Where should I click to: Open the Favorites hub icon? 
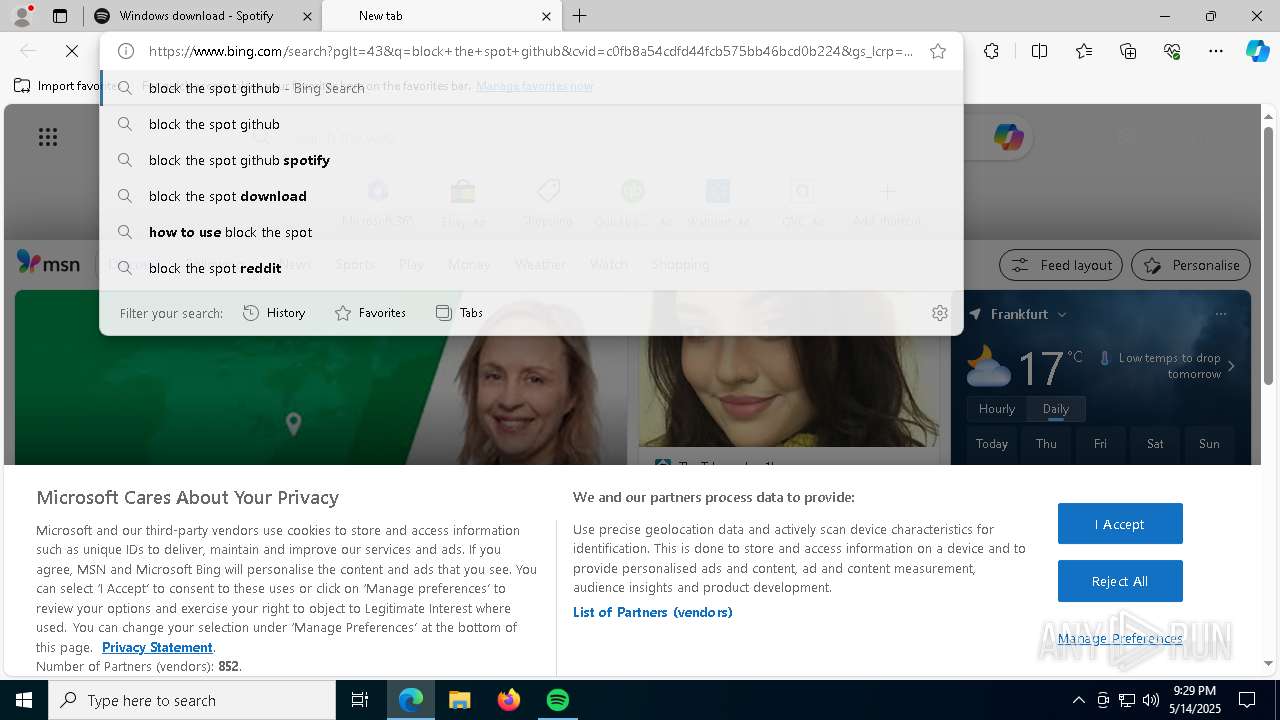1084,51
